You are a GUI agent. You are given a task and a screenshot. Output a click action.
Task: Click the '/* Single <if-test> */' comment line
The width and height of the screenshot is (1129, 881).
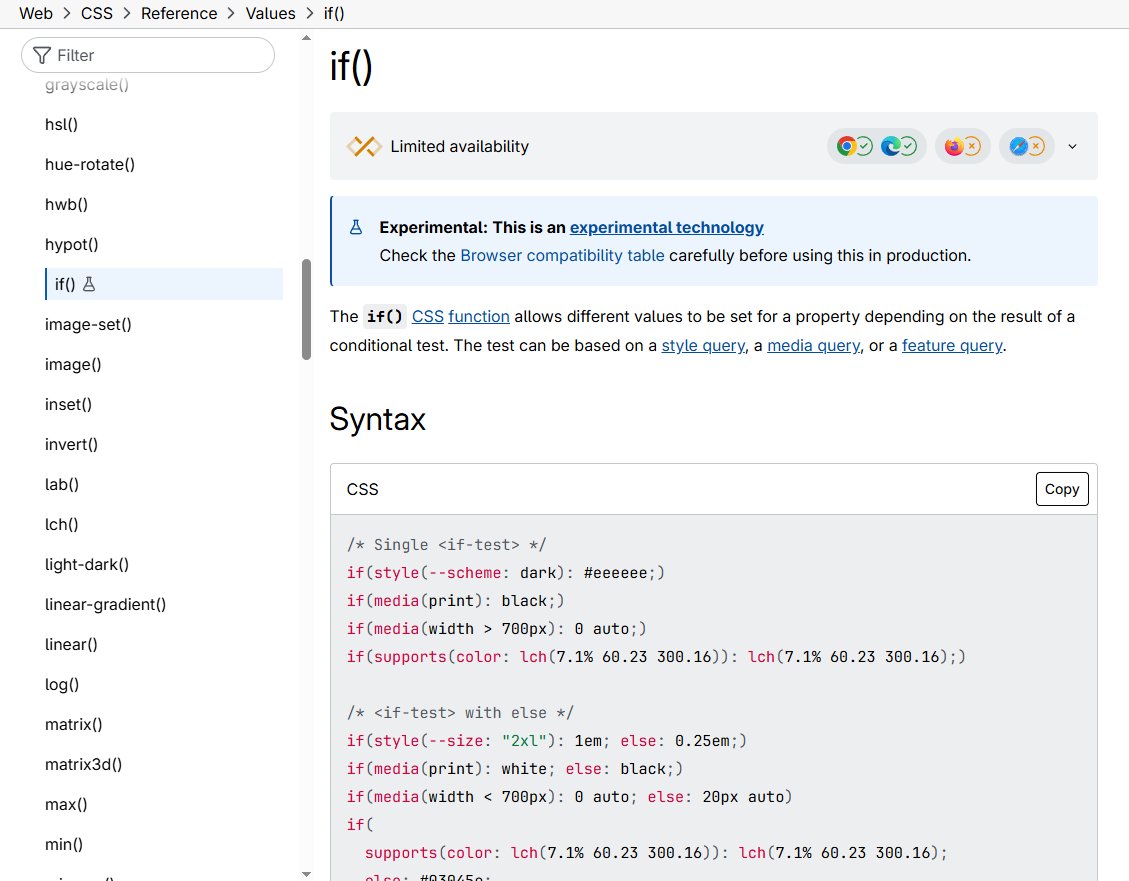(x=446, y=545)
